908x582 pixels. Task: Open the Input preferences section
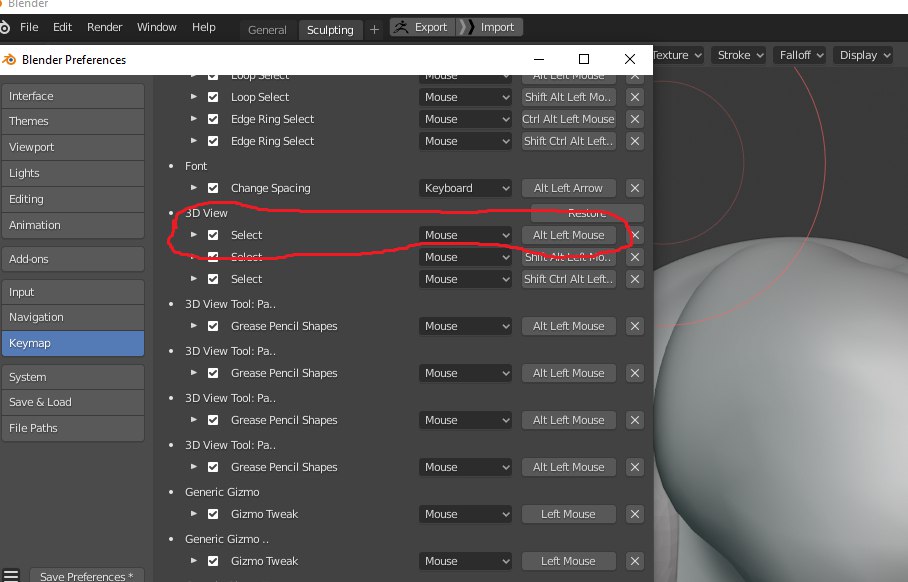pyautogui.click(x=73, y=292)
